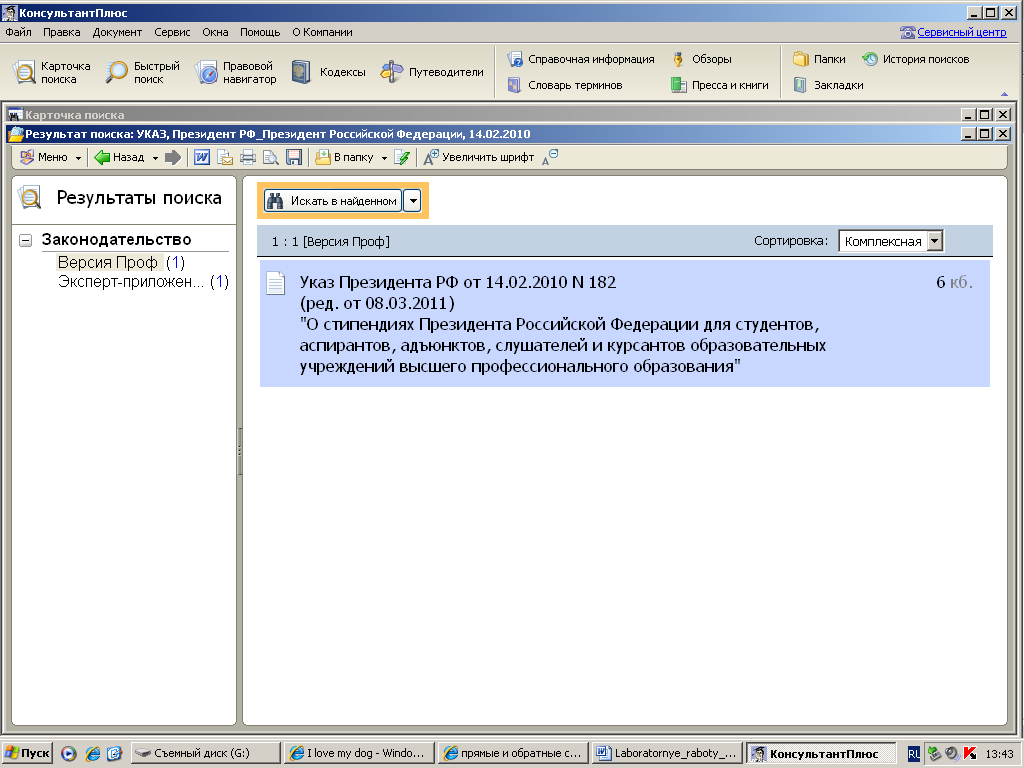Open the Файл menu

tap(18, 32)
